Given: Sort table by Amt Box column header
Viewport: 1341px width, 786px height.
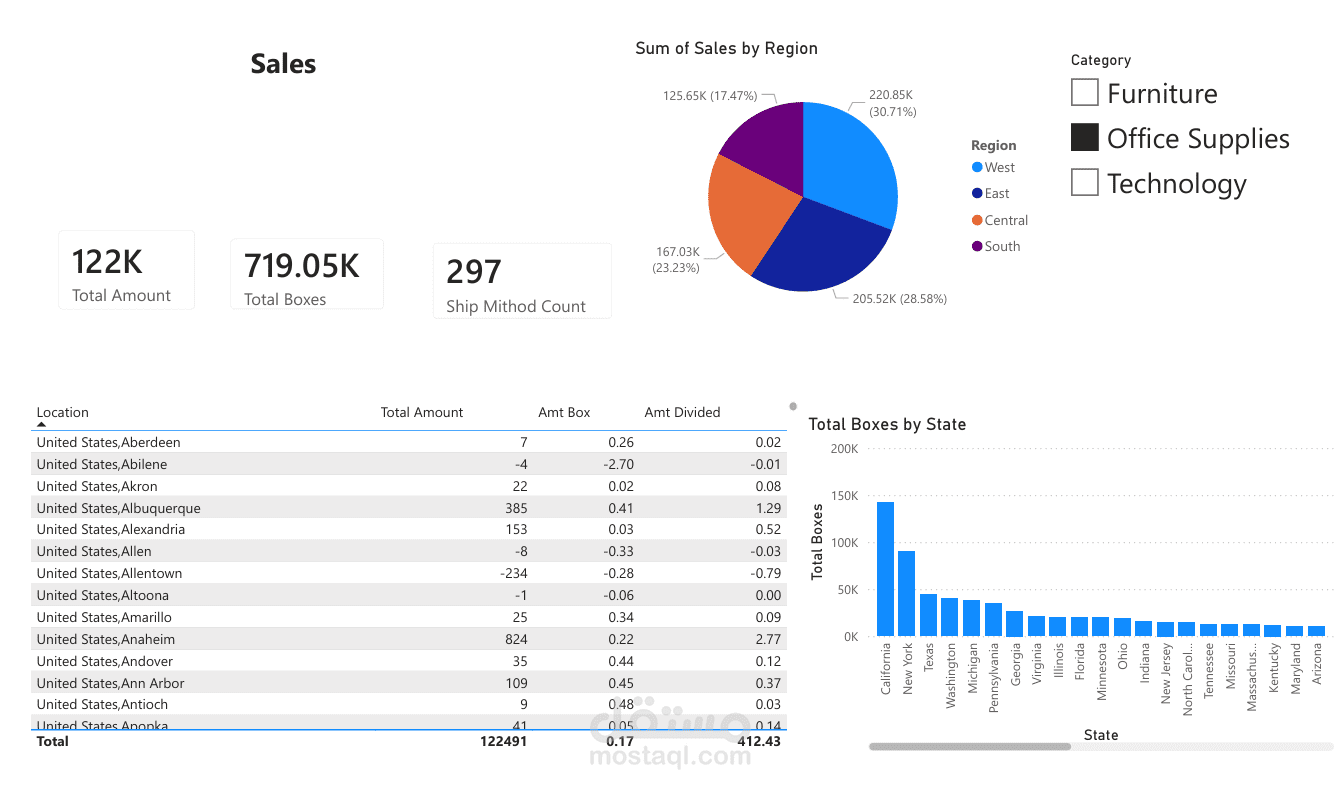Looking at the screenshot, I should coord(564,412).
